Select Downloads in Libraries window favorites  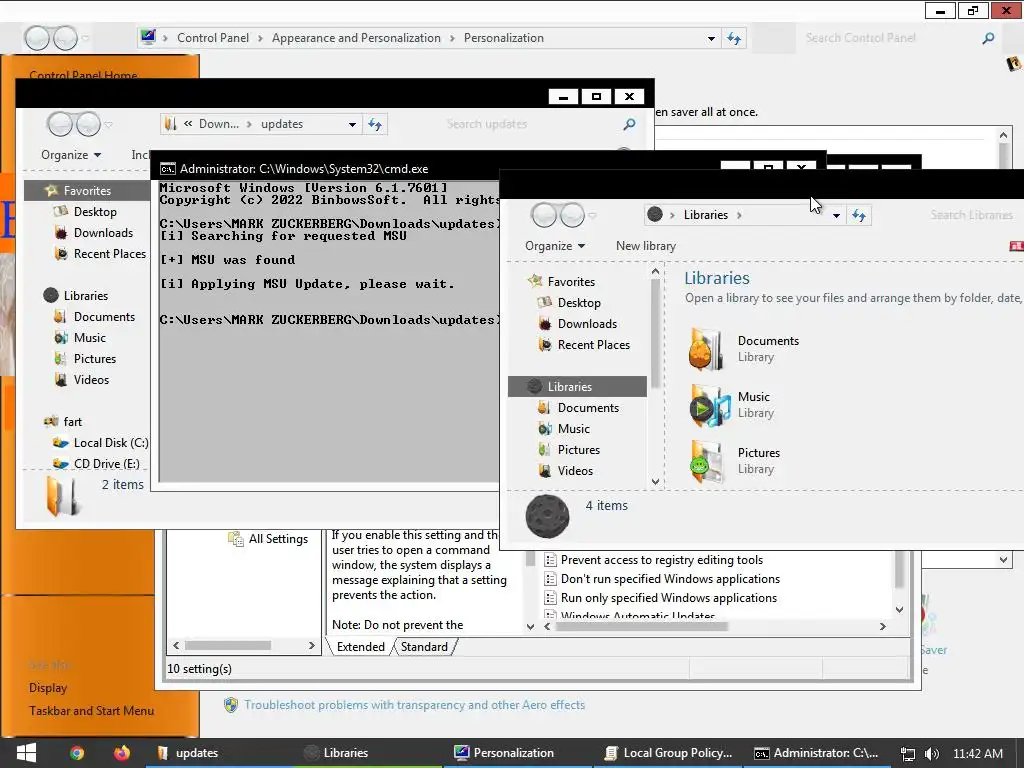(x=587, y=323)
